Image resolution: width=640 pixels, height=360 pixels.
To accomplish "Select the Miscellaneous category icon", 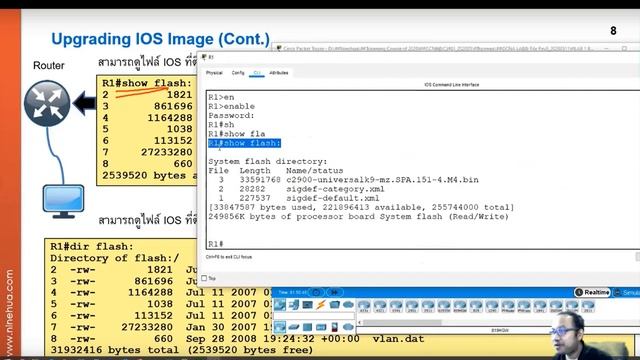I will 335,304.
